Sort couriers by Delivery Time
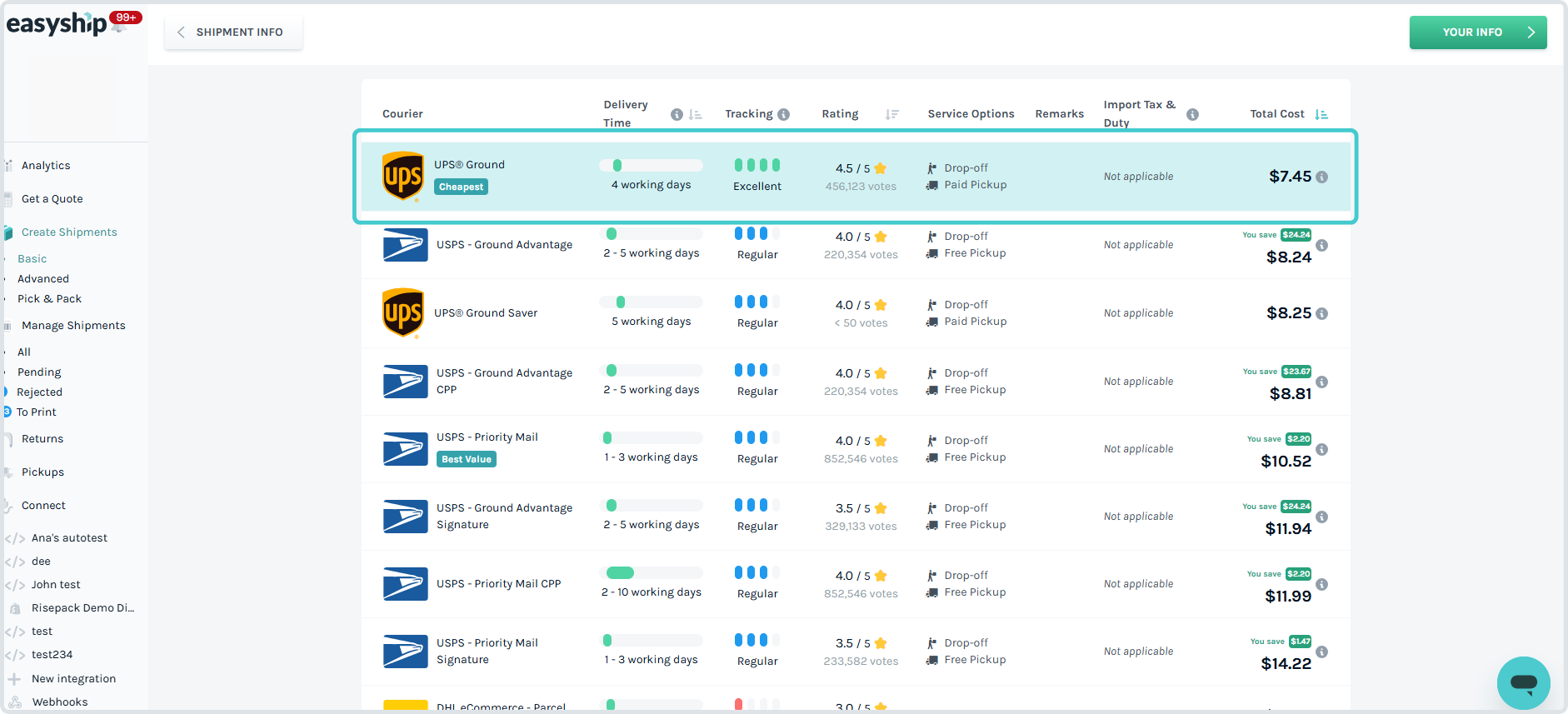 pos(696,115)
